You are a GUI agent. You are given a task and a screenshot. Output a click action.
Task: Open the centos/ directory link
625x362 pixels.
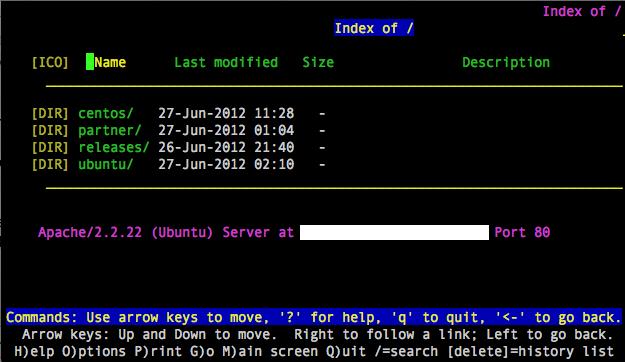point(106,113)
